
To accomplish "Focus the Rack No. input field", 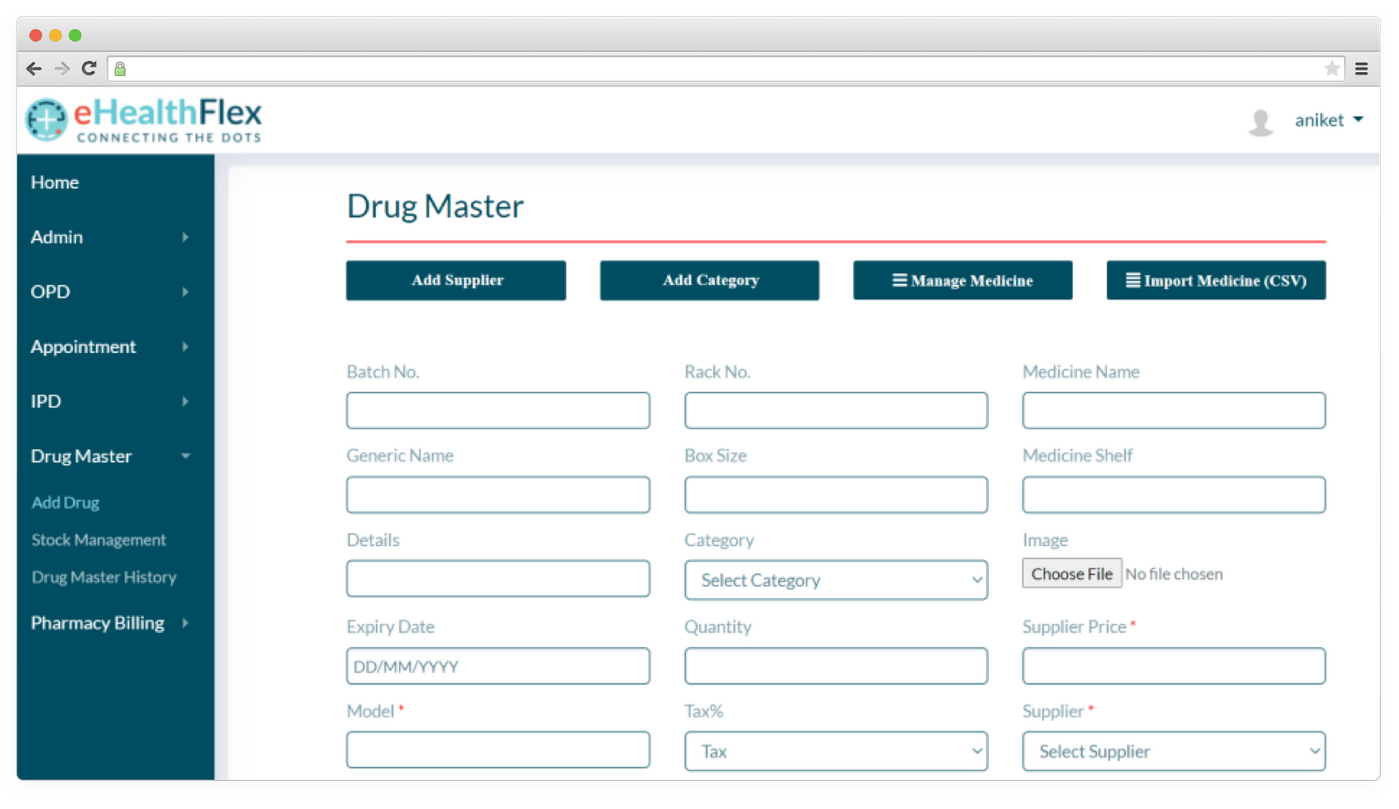I will coord(836,411).
